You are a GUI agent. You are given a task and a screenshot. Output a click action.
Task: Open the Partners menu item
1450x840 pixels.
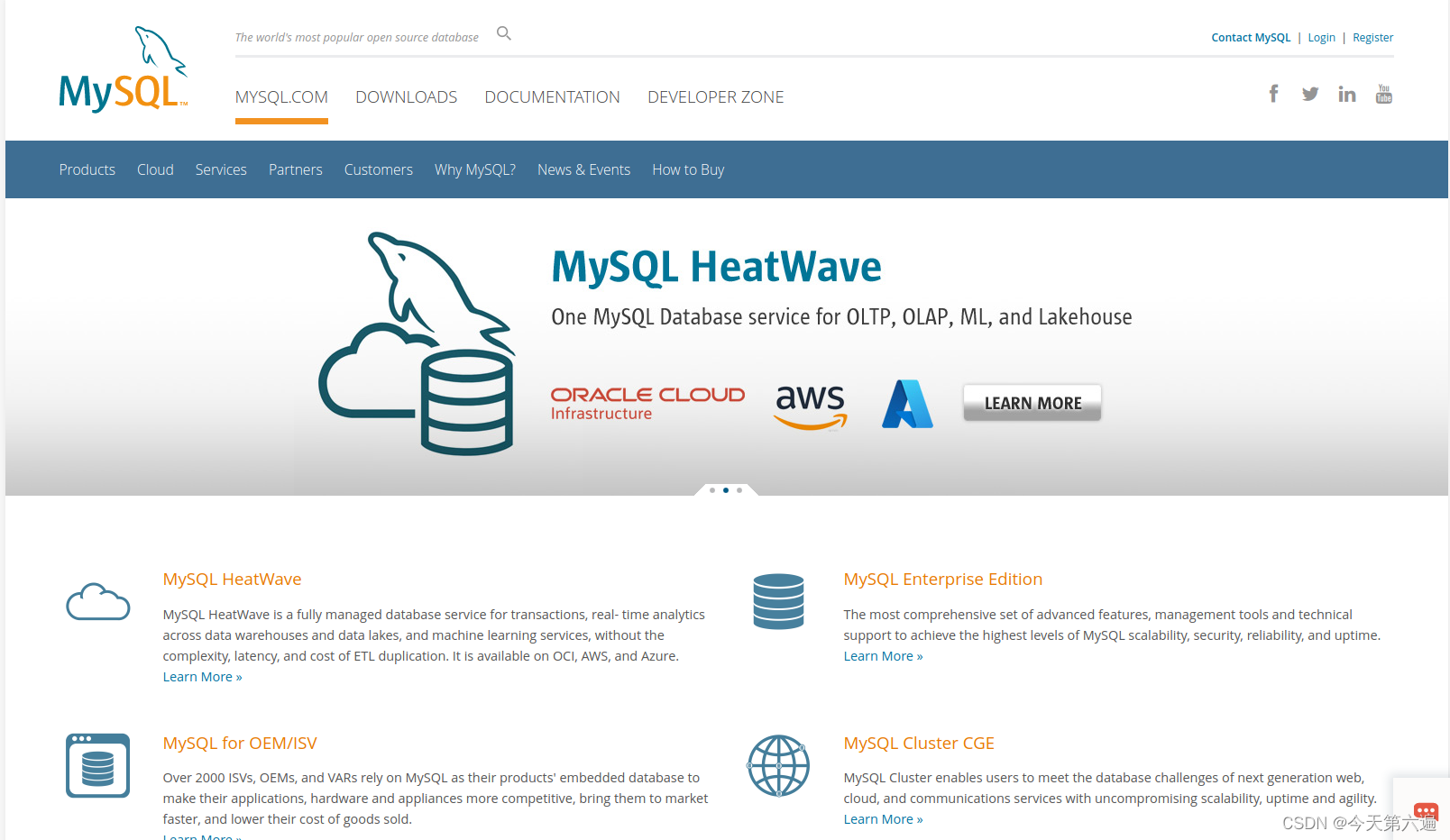point(296,169)
